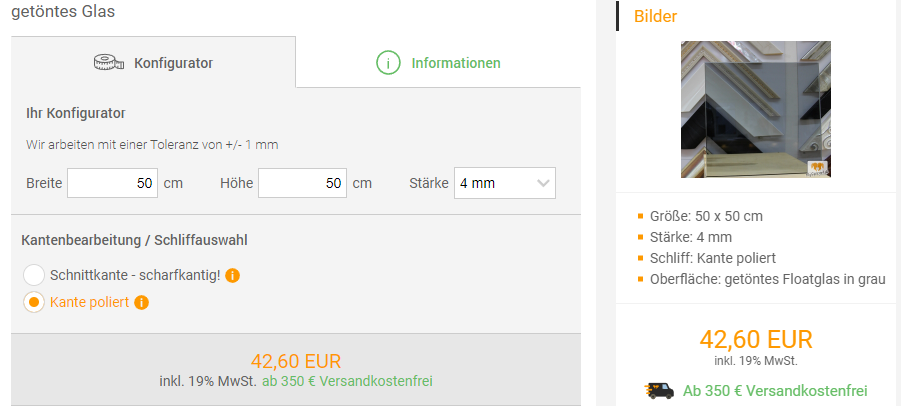This screenshot has width=901, height=406.
Task: Switch to the Konfigurator tab
Action: coord(153,62)
